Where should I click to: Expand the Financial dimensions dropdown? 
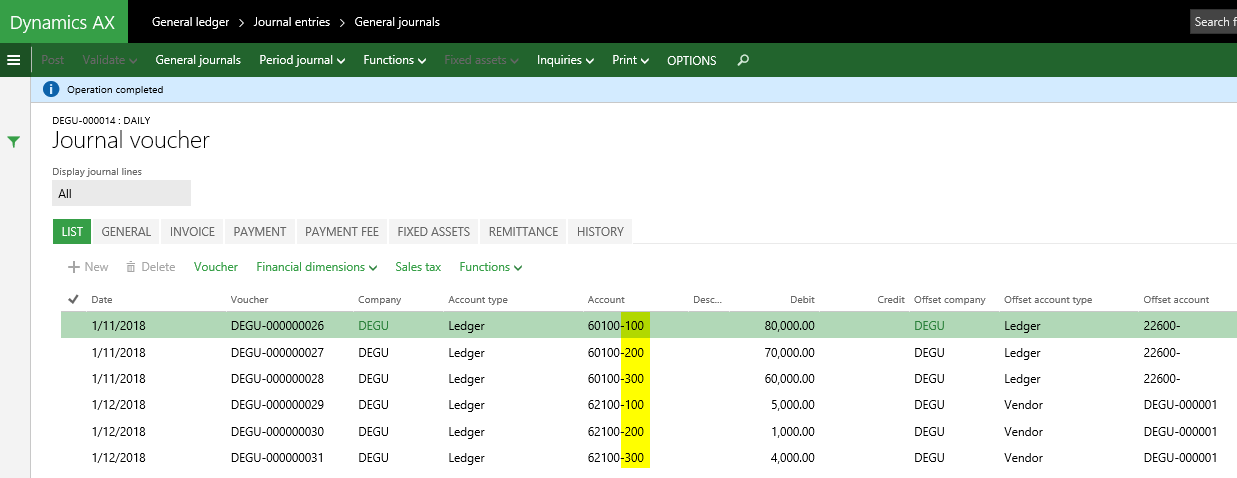point(316,267)
